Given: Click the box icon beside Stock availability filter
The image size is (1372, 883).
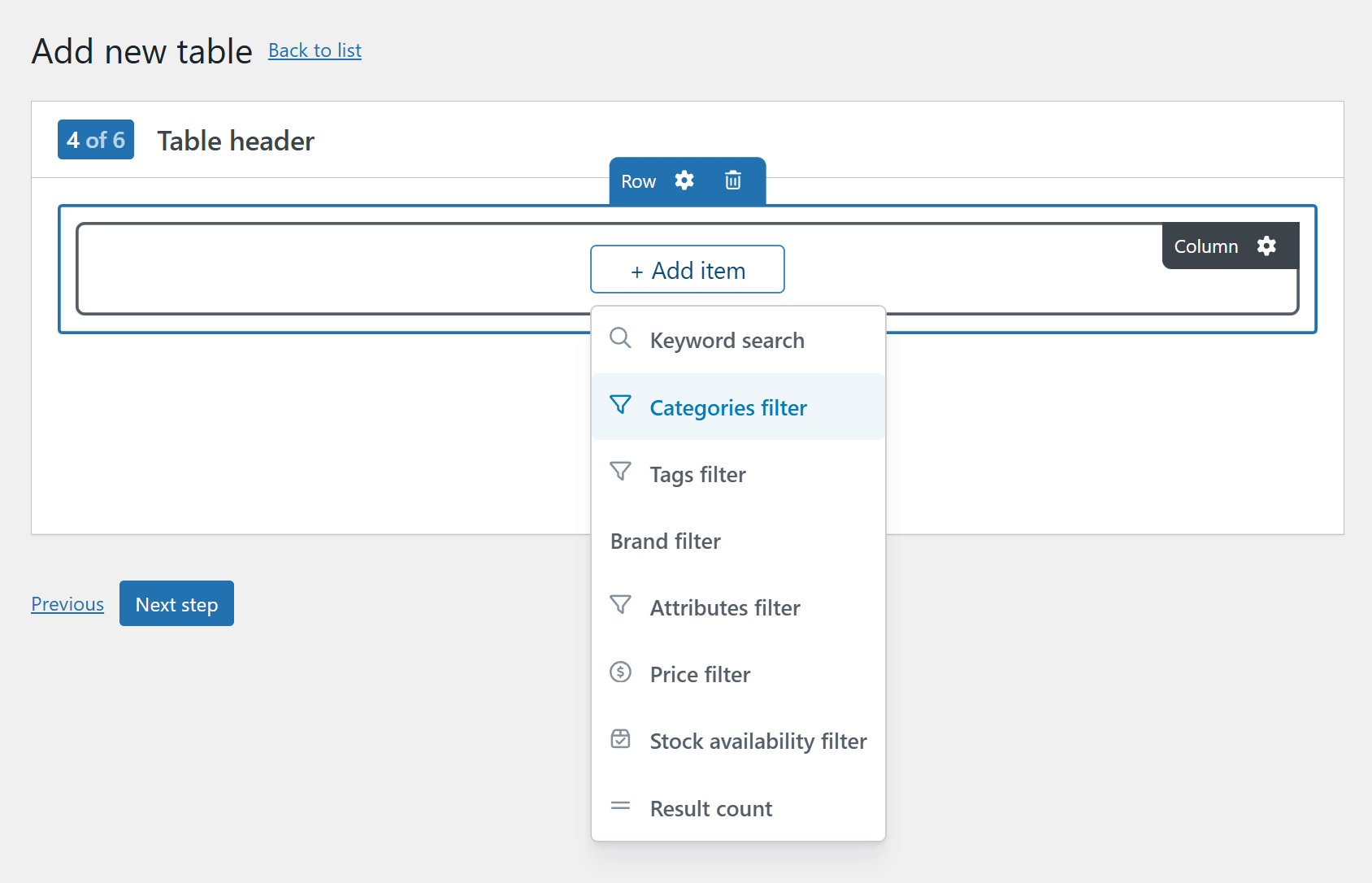Looking at the screenshot, I should click(x=620, y=738).
